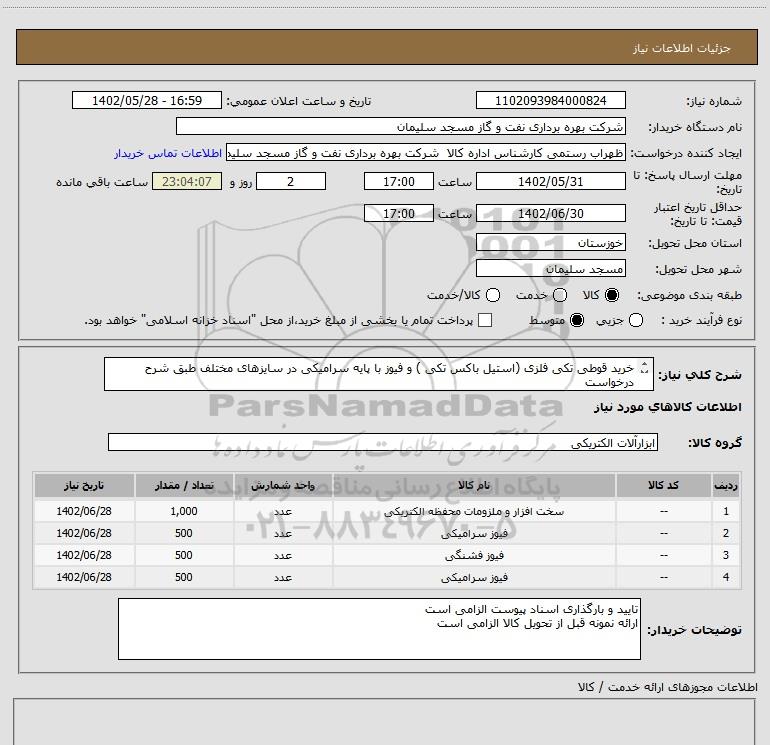Viewport: 770px width, 745px height.
Task: Click the response deadline date 1402/05/31
Action: click(550, 181)
